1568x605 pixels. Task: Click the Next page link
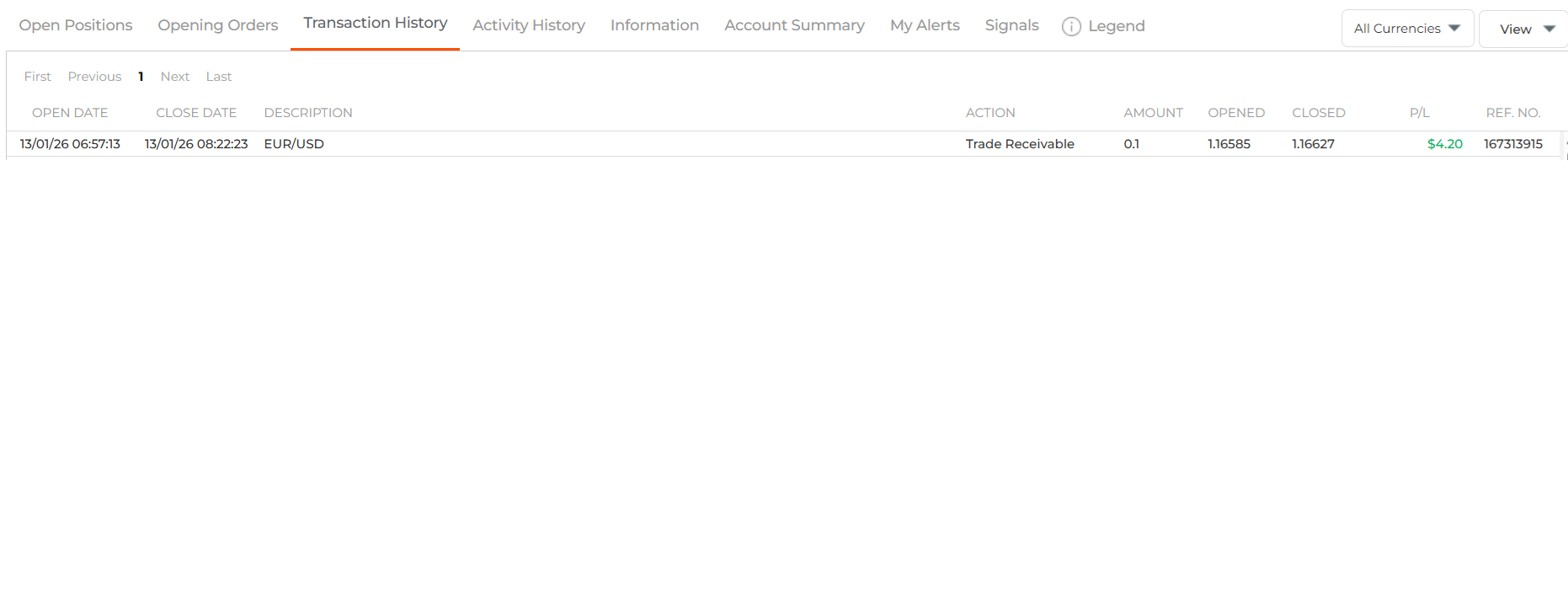click(174, 77)
